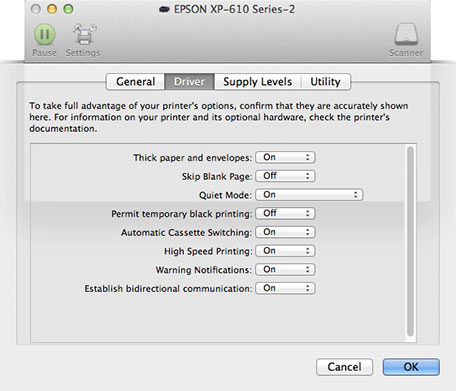The image size is (456, 391).
Task: Open Thick paper and envelopes dropdown
Action: click(285, 157)
